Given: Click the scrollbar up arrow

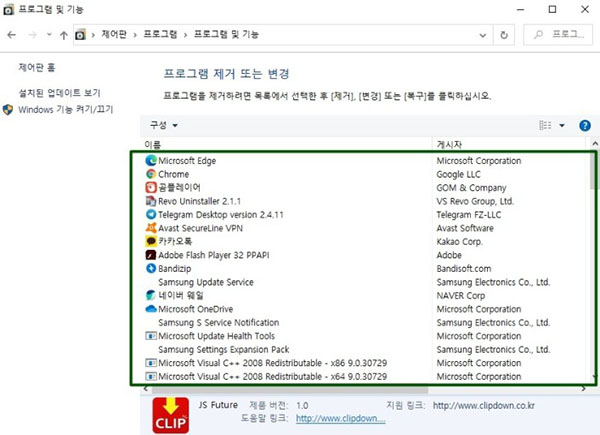Looking at the screenshot, I should click(595, 144).
